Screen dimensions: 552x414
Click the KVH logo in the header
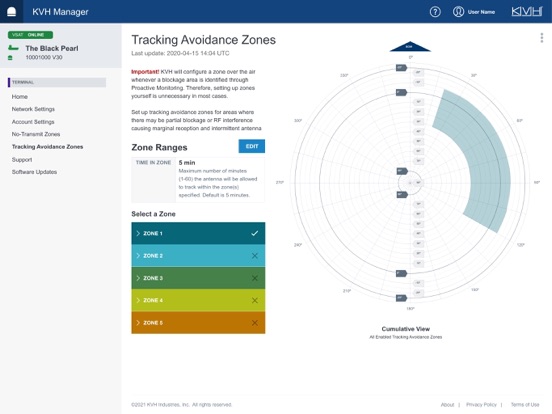(x=527, y=12)
